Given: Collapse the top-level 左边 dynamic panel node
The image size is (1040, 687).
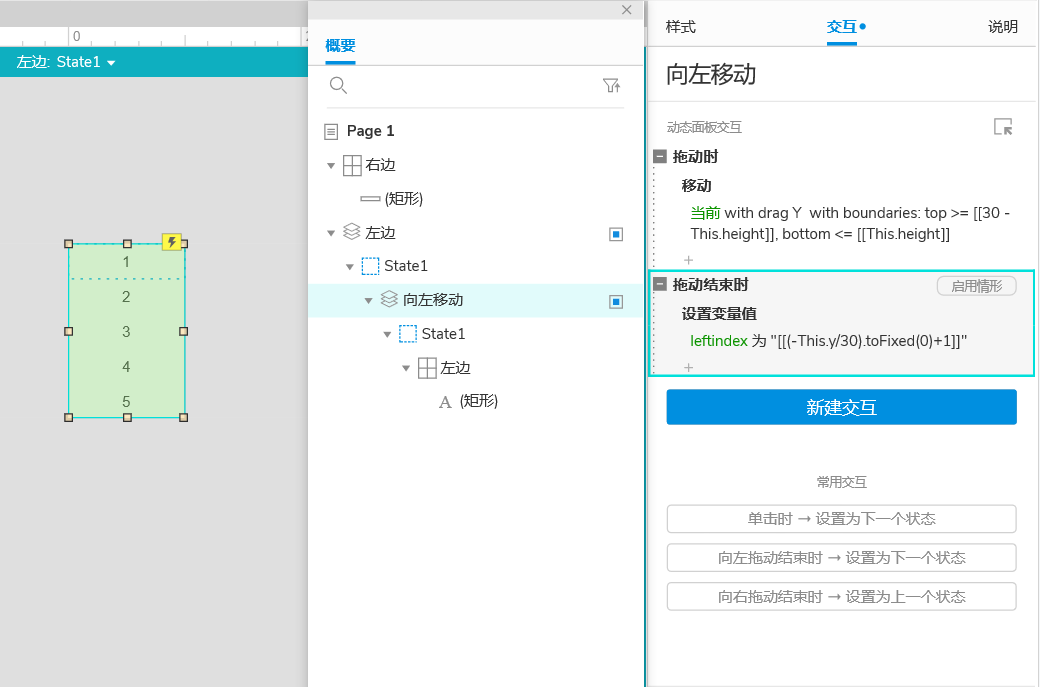Looking at the screenshot, I should click(331, 233).
